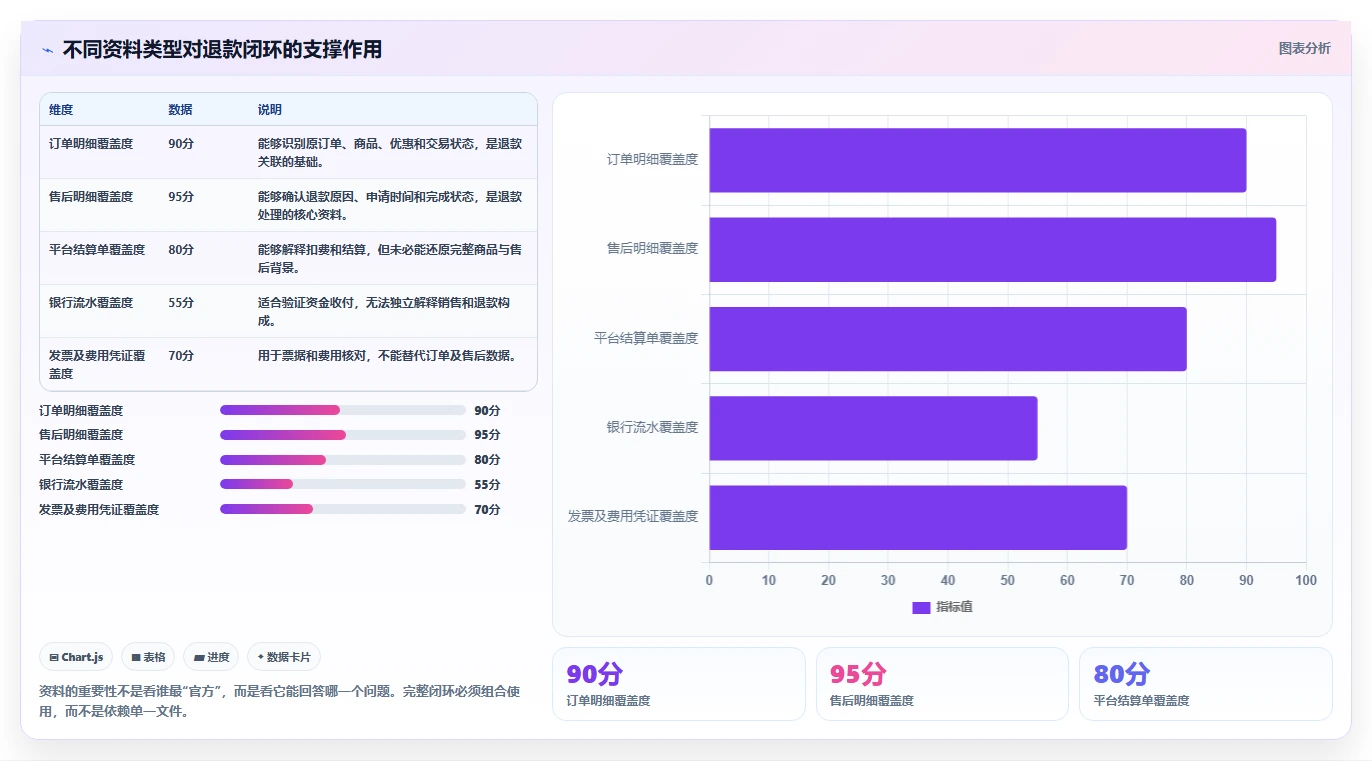1372x761 pixels.
Task: Click the title 不同资料类型对退款闭环的支撑作用
Action: [222, 49]
